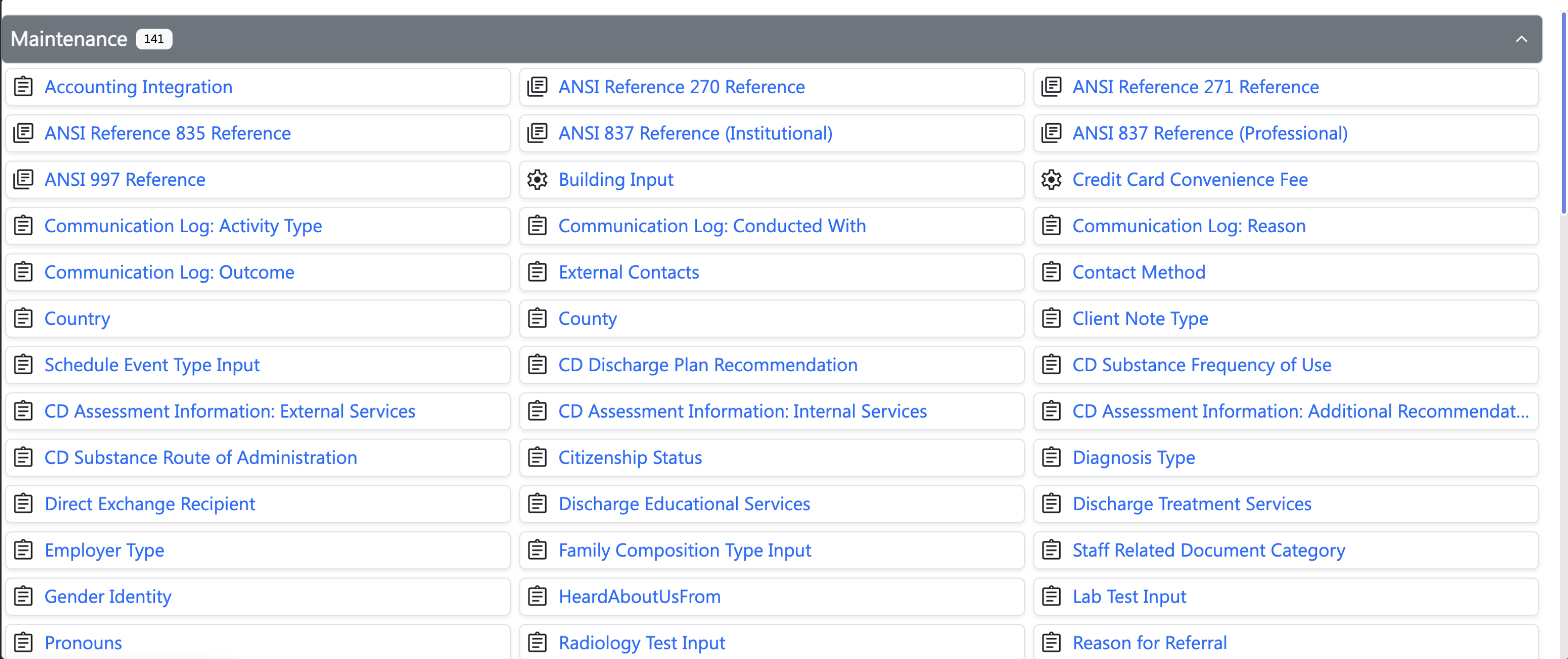This screenshot has width=1568, height=659.
Task: Click document icon beside ANSI Reference 270 Reference
Action: point(537,87)
